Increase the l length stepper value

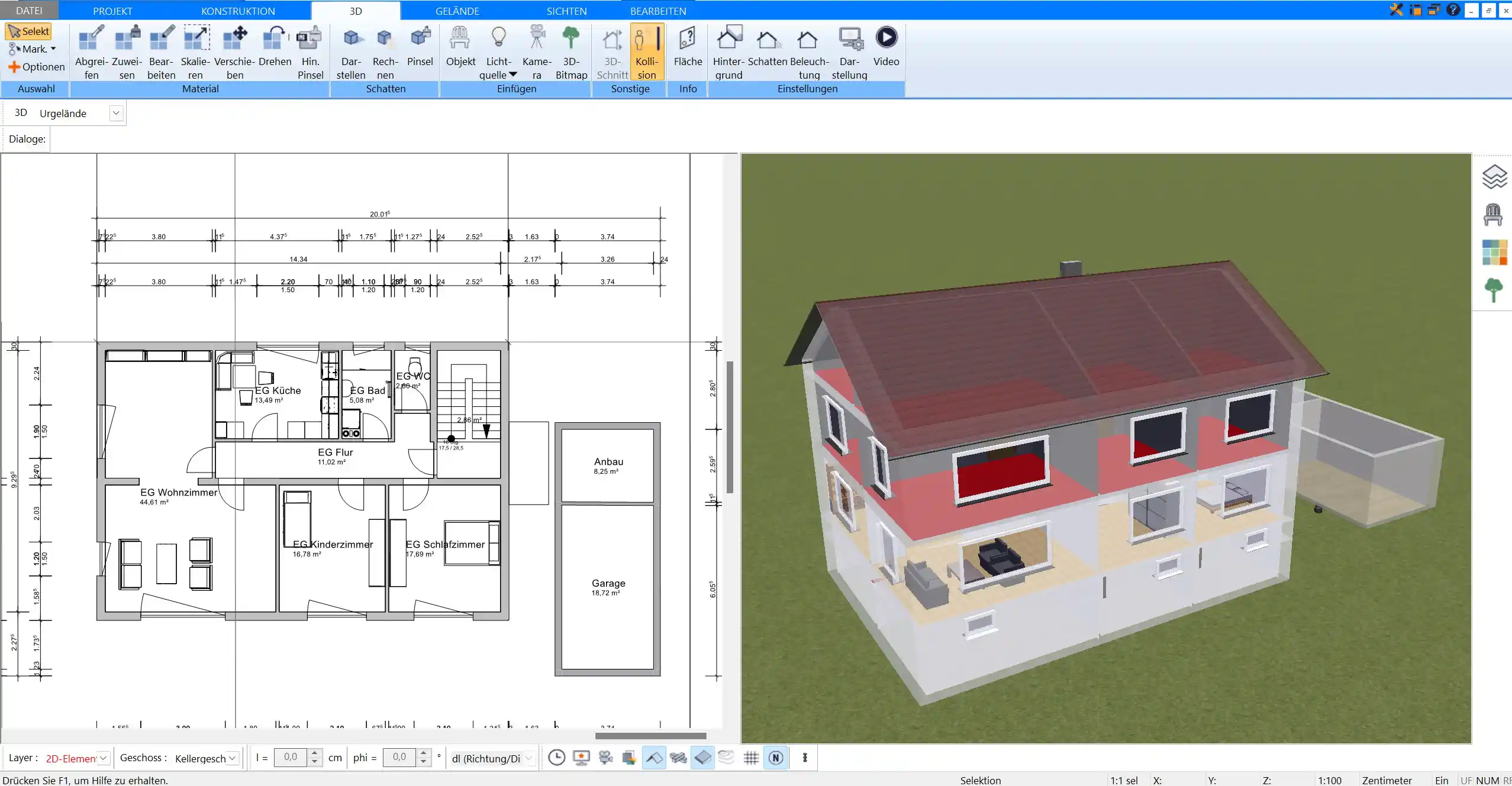pyautogui.click(x=315, y=753)
